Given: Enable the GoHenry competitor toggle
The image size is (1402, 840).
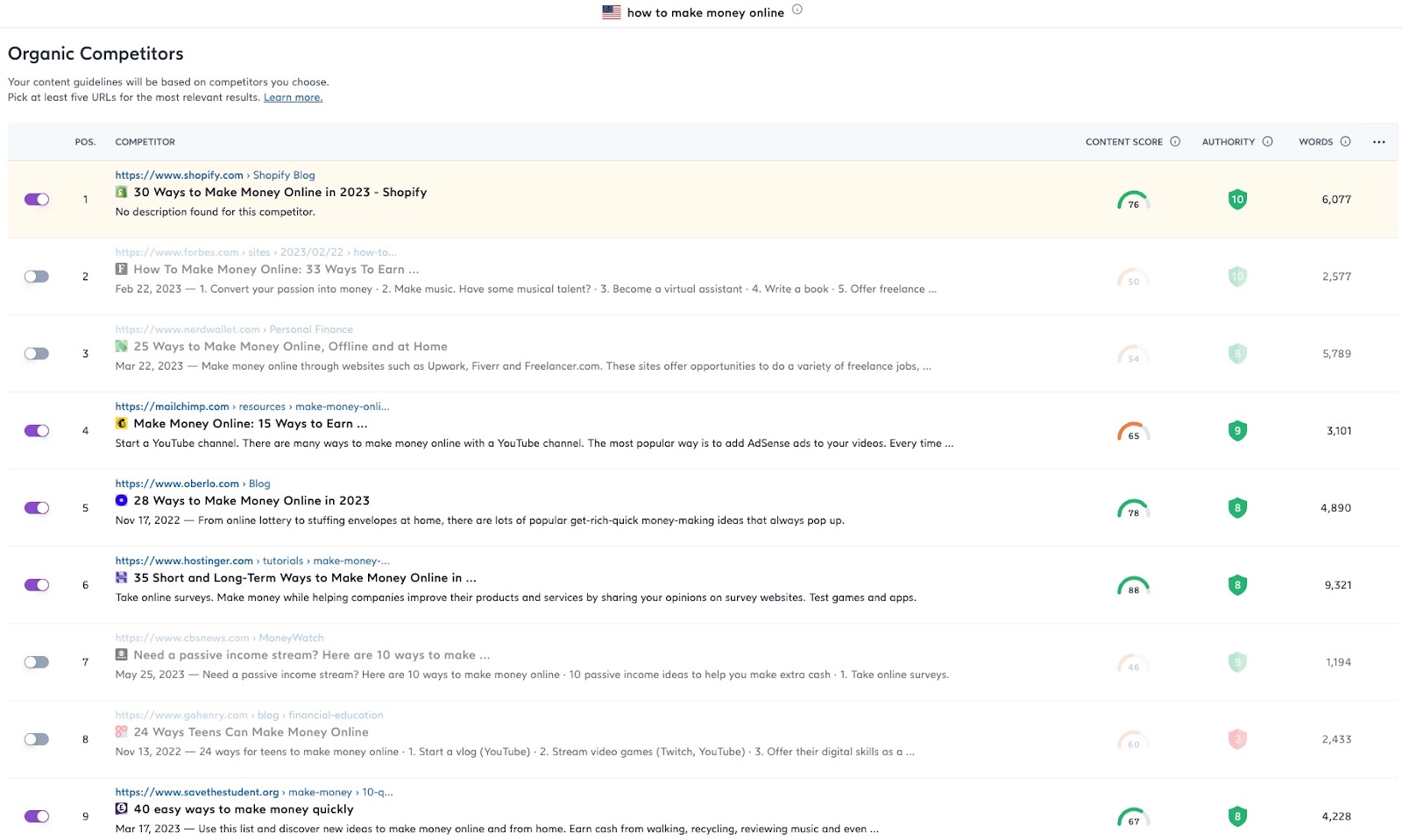Looking at the screenshot, I should coord(37,739).
